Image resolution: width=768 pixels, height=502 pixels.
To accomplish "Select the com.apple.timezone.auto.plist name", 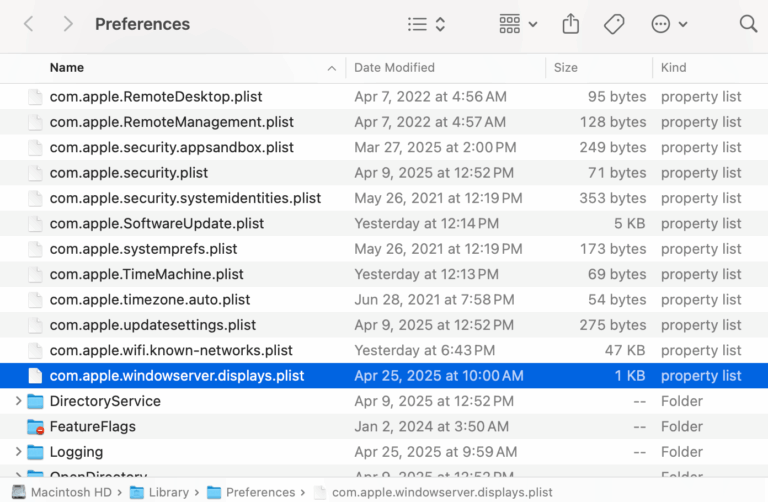I will pos(150,300).
